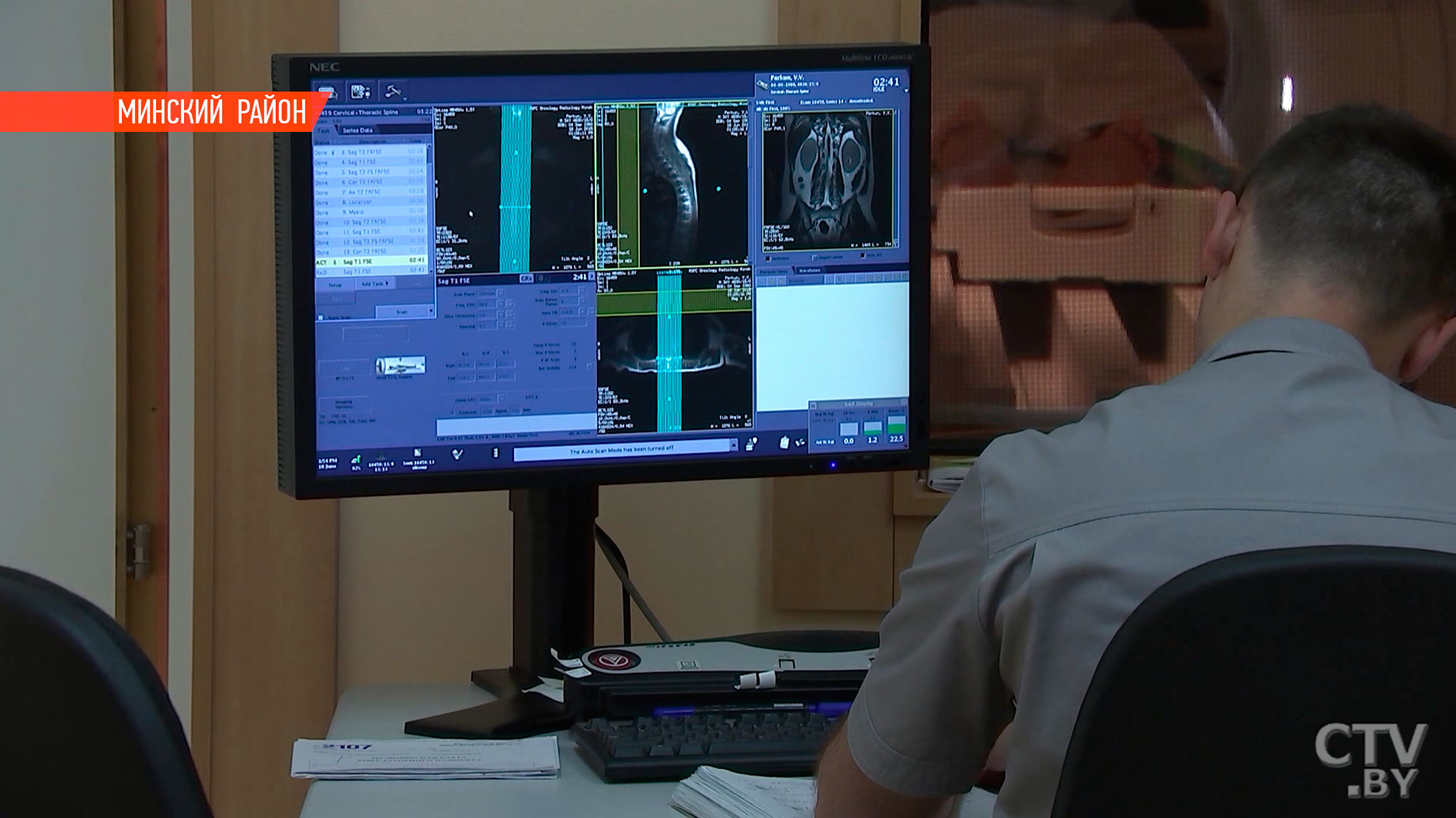
Task: Click the Setup button
Action: tap(335, 285)
